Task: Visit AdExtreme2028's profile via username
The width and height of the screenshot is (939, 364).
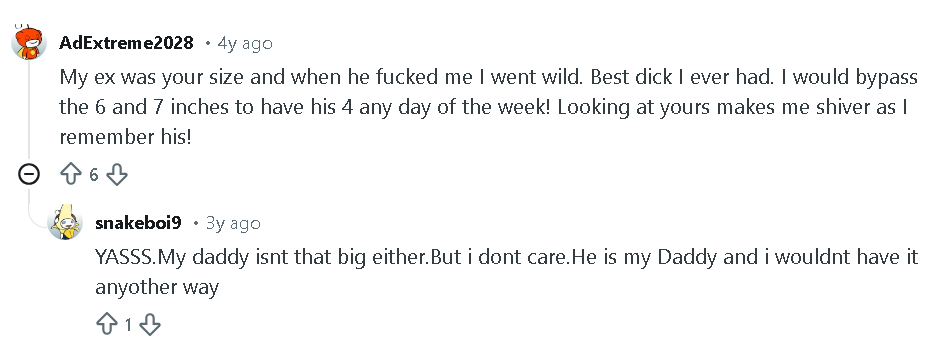Action: click(x=126, y=43)
